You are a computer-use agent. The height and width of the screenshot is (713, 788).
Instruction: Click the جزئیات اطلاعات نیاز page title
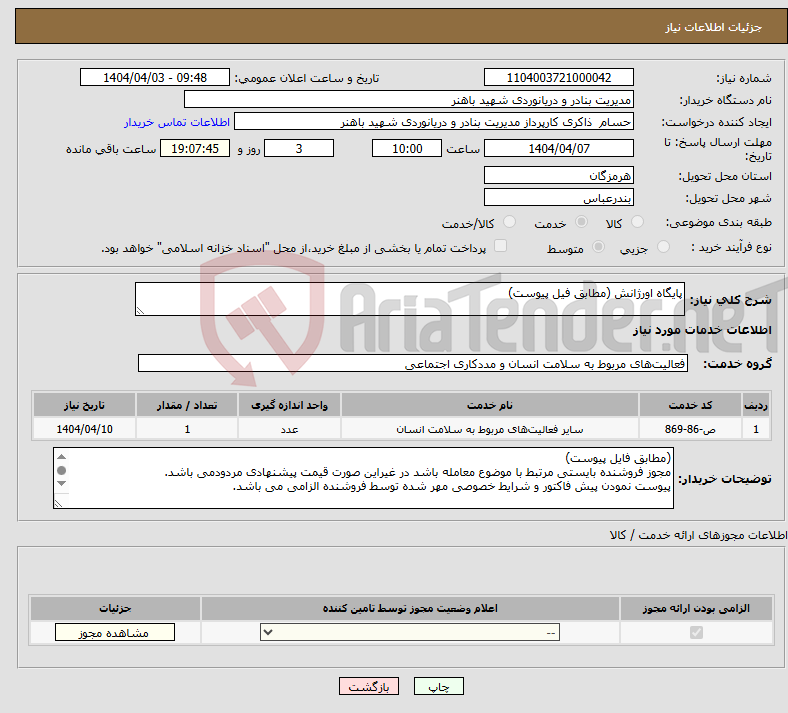click(x=714, y=27)
